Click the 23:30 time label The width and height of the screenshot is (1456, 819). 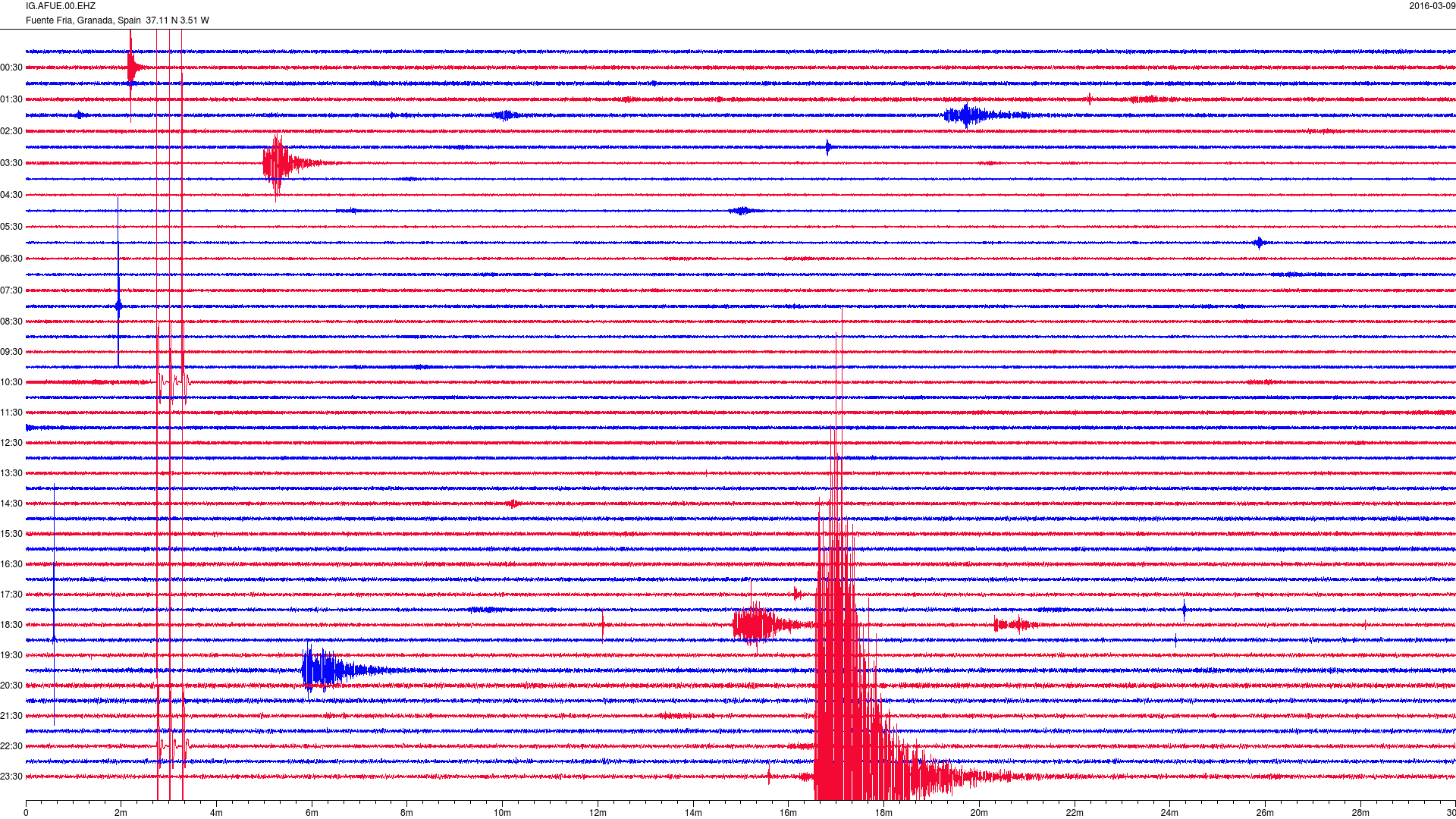pyautogui.click(x=11, y=777)
